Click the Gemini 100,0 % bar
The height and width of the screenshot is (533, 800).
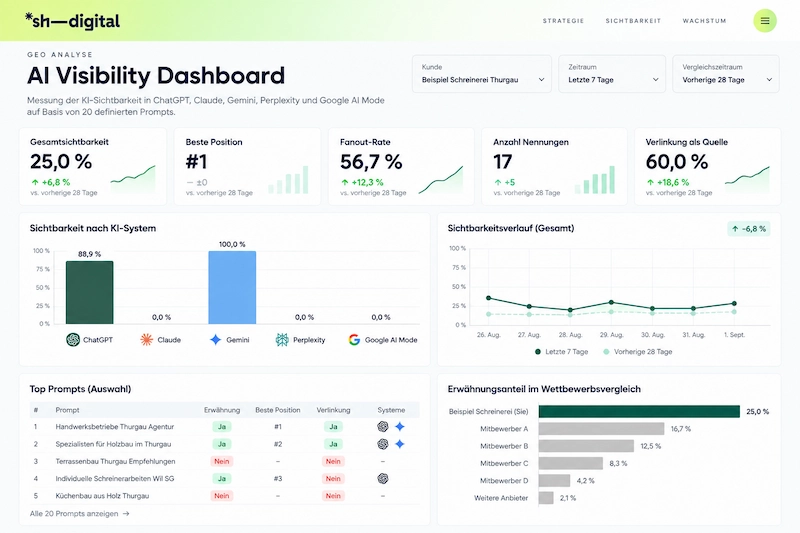232,287
